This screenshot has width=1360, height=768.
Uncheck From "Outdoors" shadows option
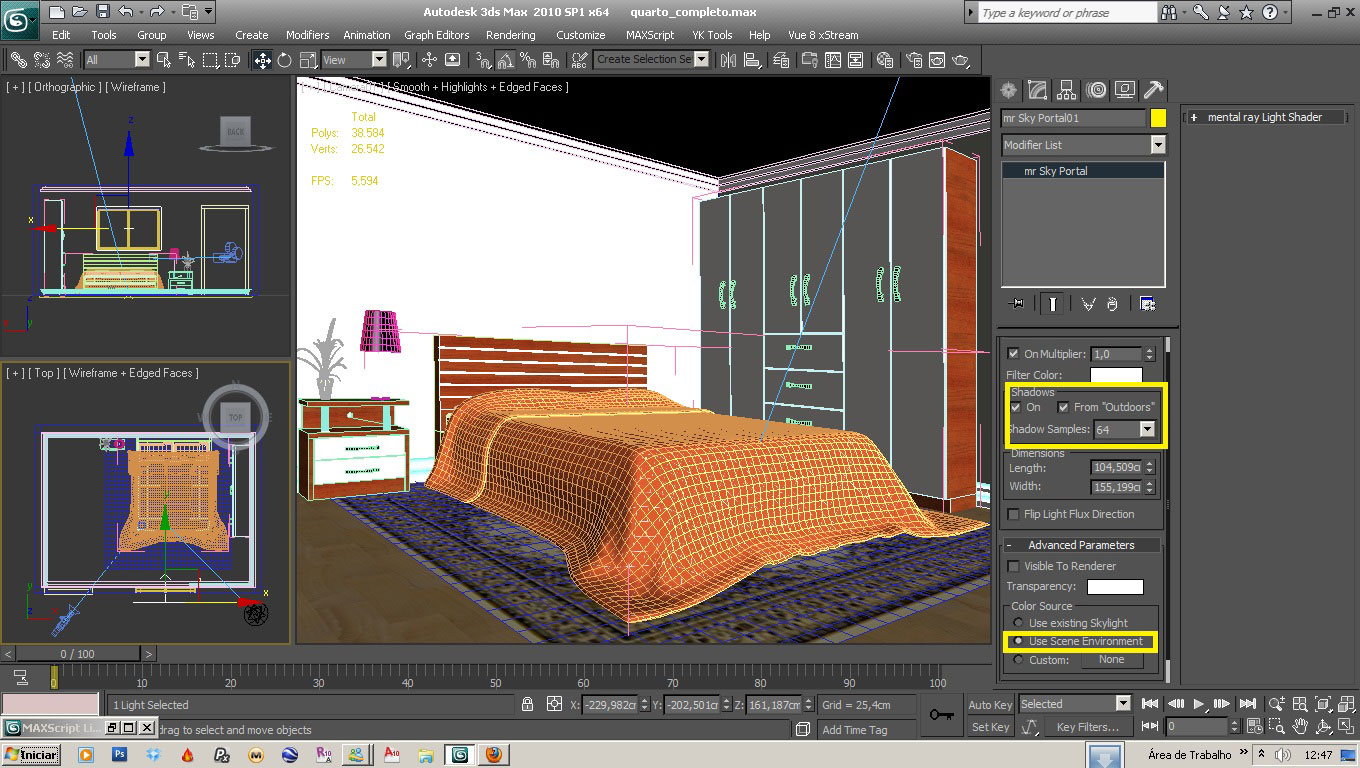[x=1063, y=407]
